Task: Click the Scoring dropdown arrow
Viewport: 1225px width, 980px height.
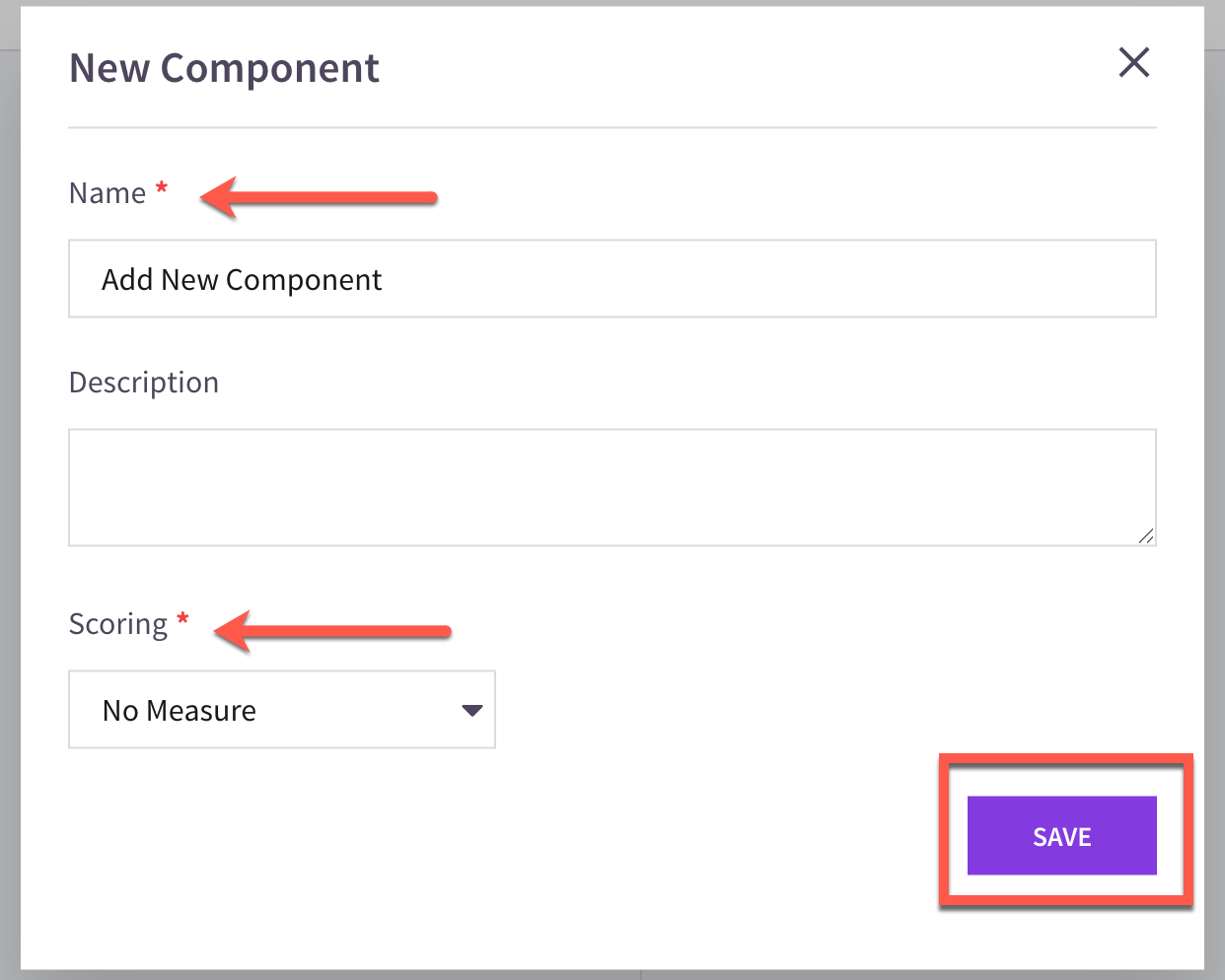Action: pos(472,711)
